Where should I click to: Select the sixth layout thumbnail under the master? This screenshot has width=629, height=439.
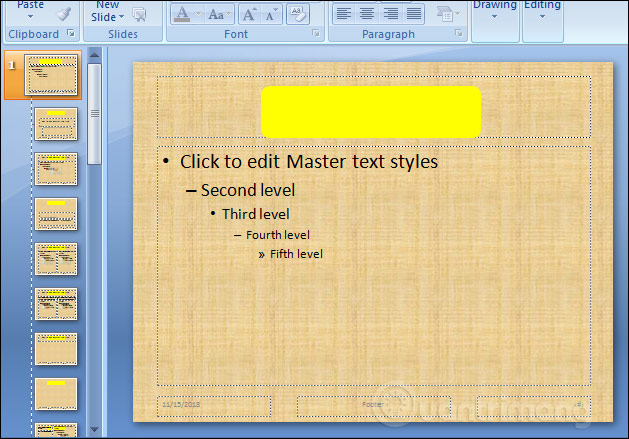pyautogui.click(x=56, y=349)
